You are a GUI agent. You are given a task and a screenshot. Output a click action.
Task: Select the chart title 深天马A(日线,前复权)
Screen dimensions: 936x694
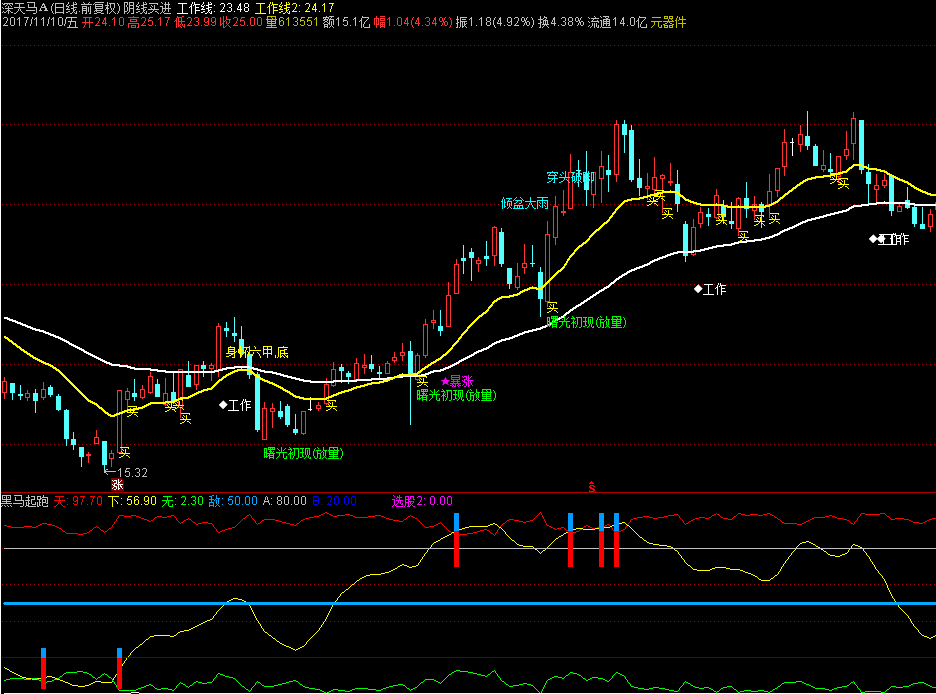[60, 8]
